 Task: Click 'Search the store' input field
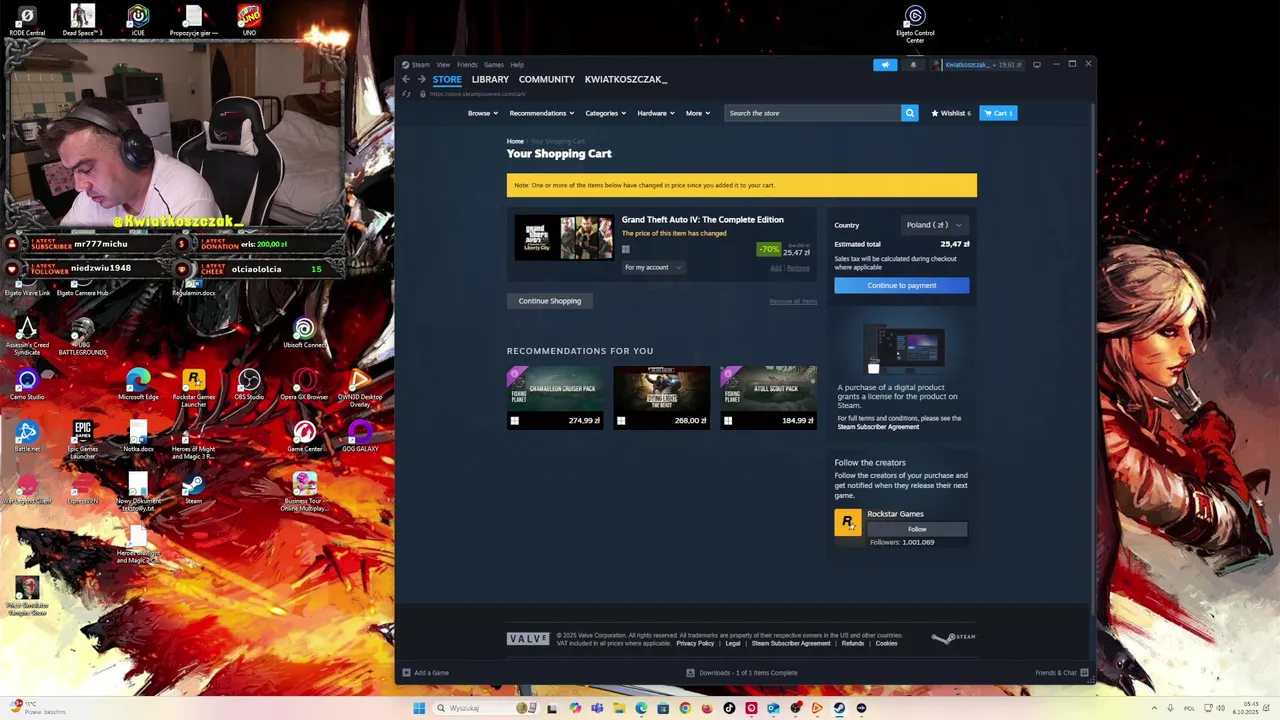(812, 113)
